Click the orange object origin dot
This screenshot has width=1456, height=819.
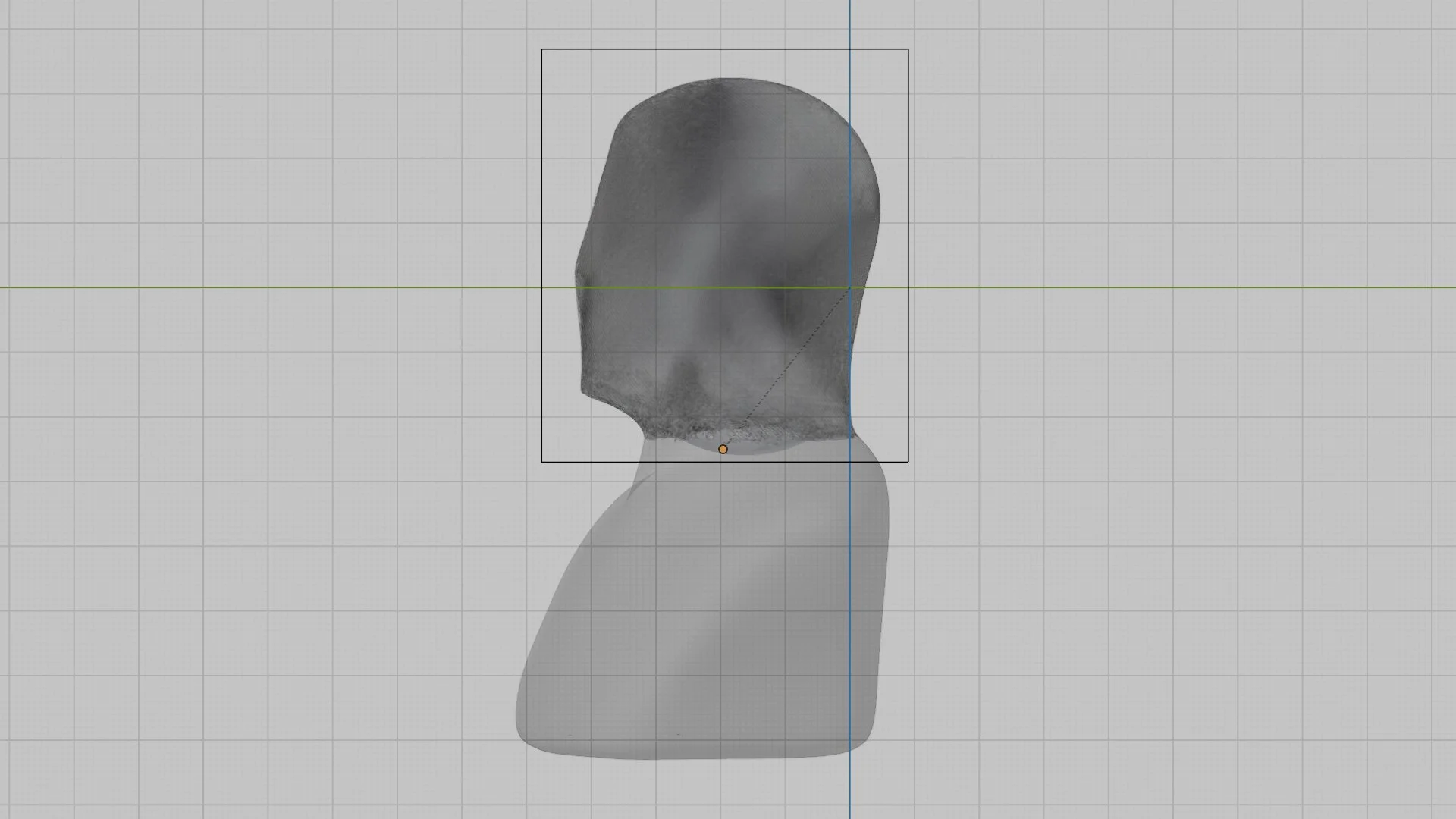point(723,450)
